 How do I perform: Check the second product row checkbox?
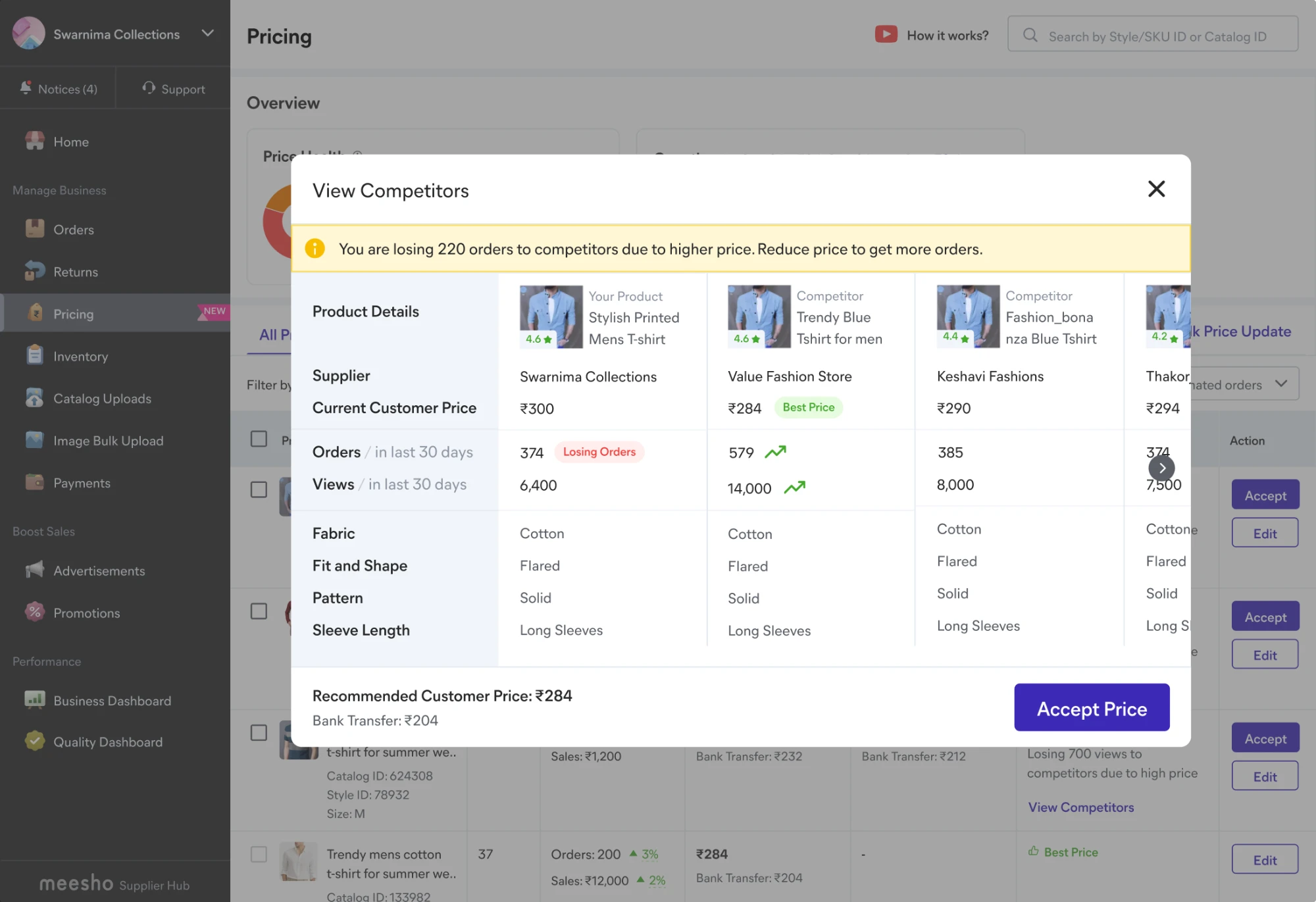pos(259,611)
